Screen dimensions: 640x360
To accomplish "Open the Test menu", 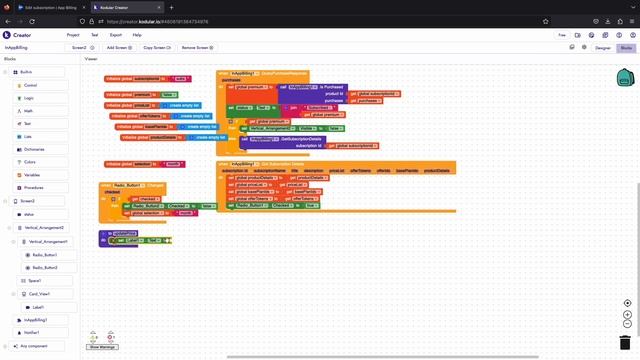I will [x=95, y=35].
